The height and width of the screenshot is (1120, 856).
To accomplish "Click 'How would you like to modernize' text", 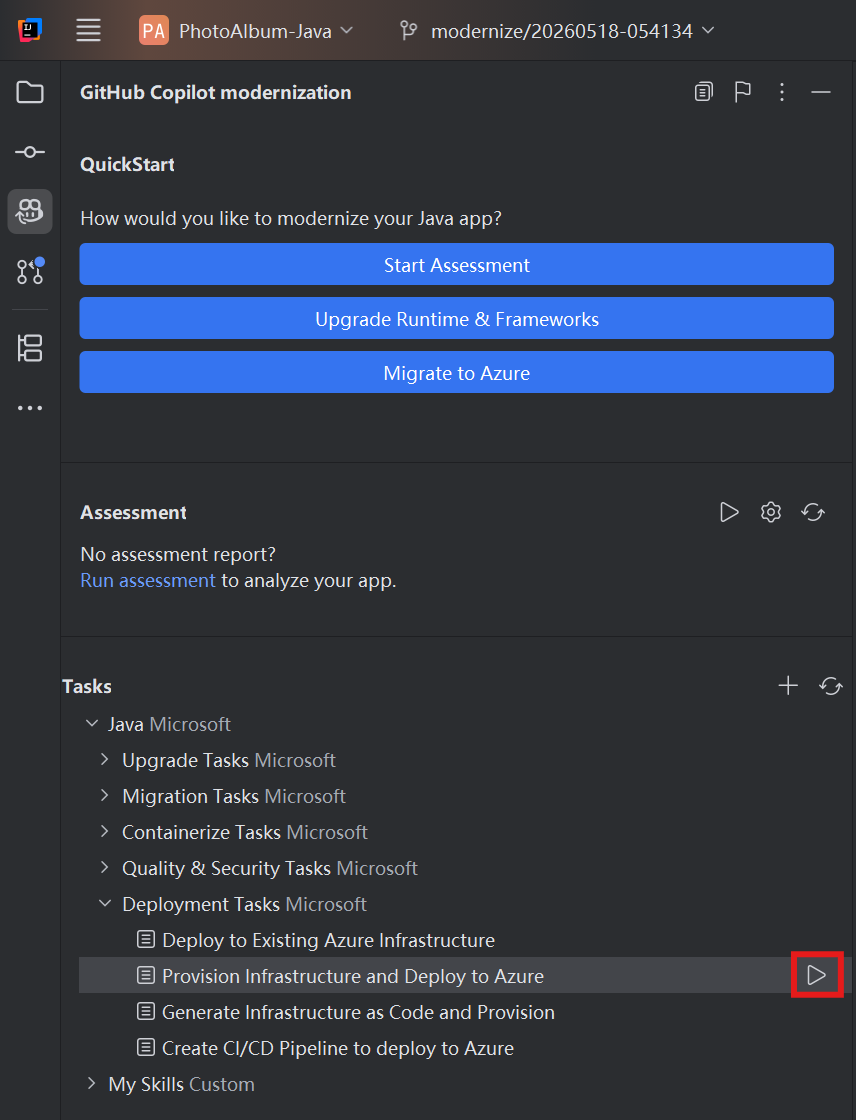I will 291,218.
